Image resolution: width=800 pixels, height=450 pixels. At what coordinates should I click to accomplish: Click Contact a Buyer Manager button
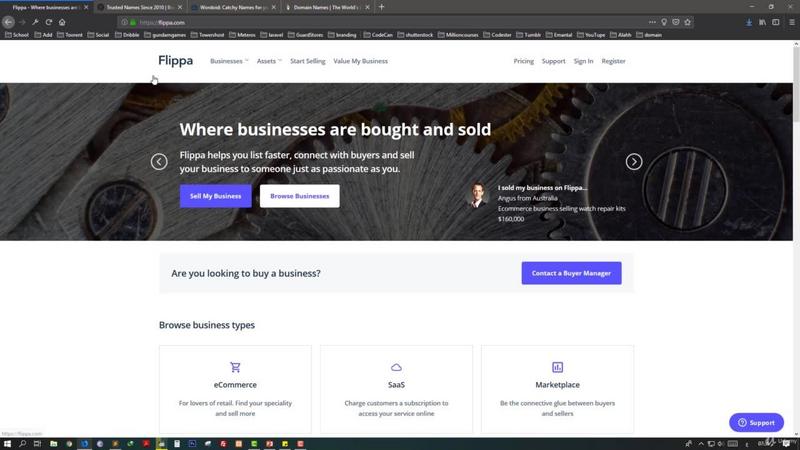(571, 273)
